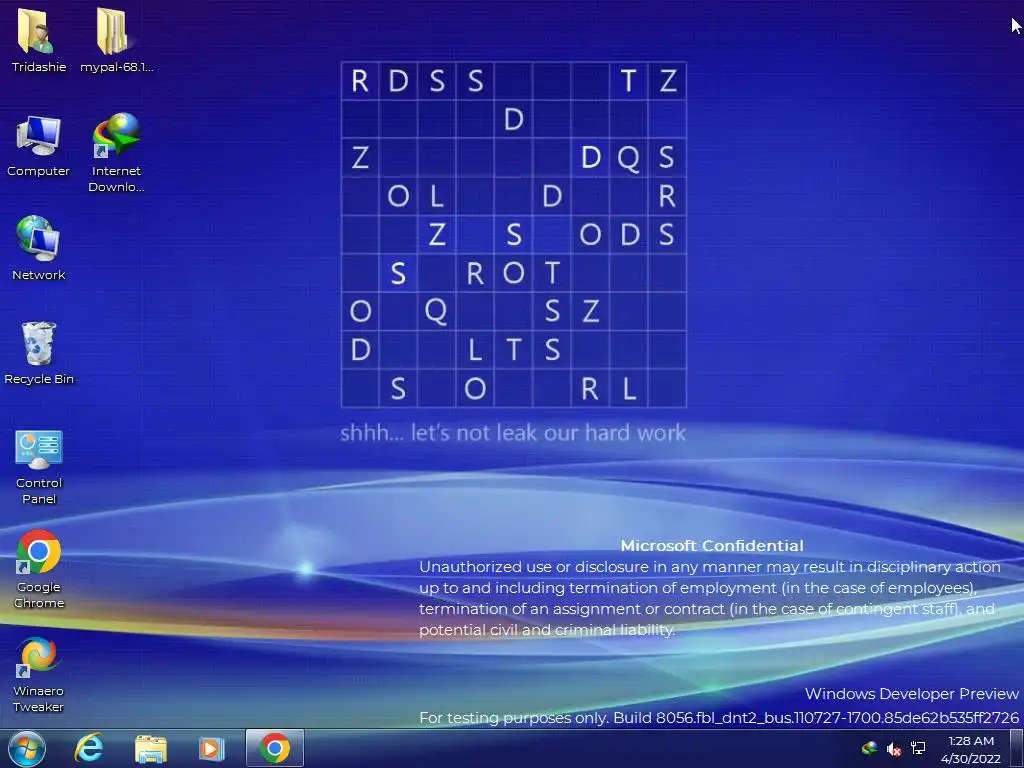This screenshot has width=1024, height=768.
Task: Select the Computer desktop icon
Action: tap(39, 145)
